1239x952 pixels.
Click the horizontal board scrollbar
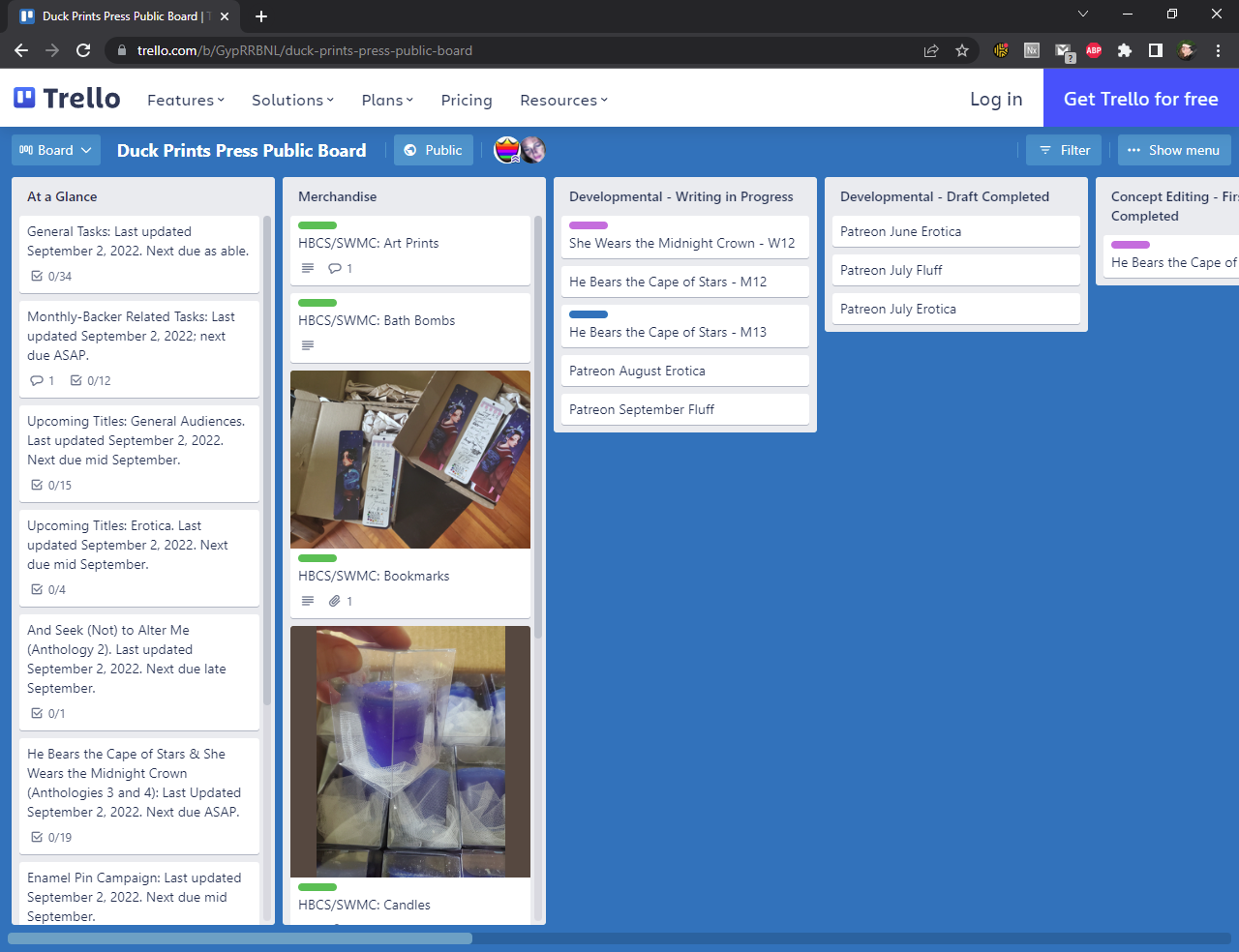[x=240, y=938]
